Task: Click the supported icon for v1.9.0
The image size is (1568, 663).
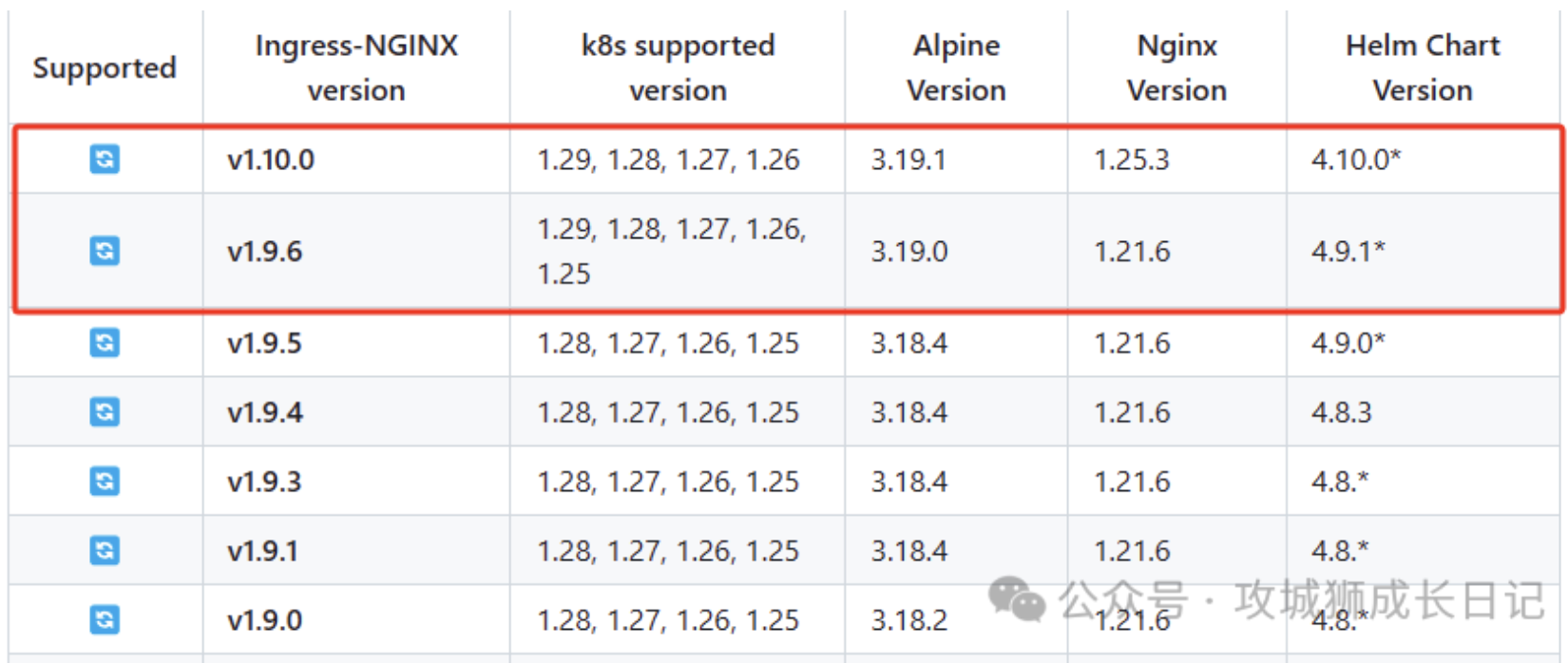Action: pos(105,619)
